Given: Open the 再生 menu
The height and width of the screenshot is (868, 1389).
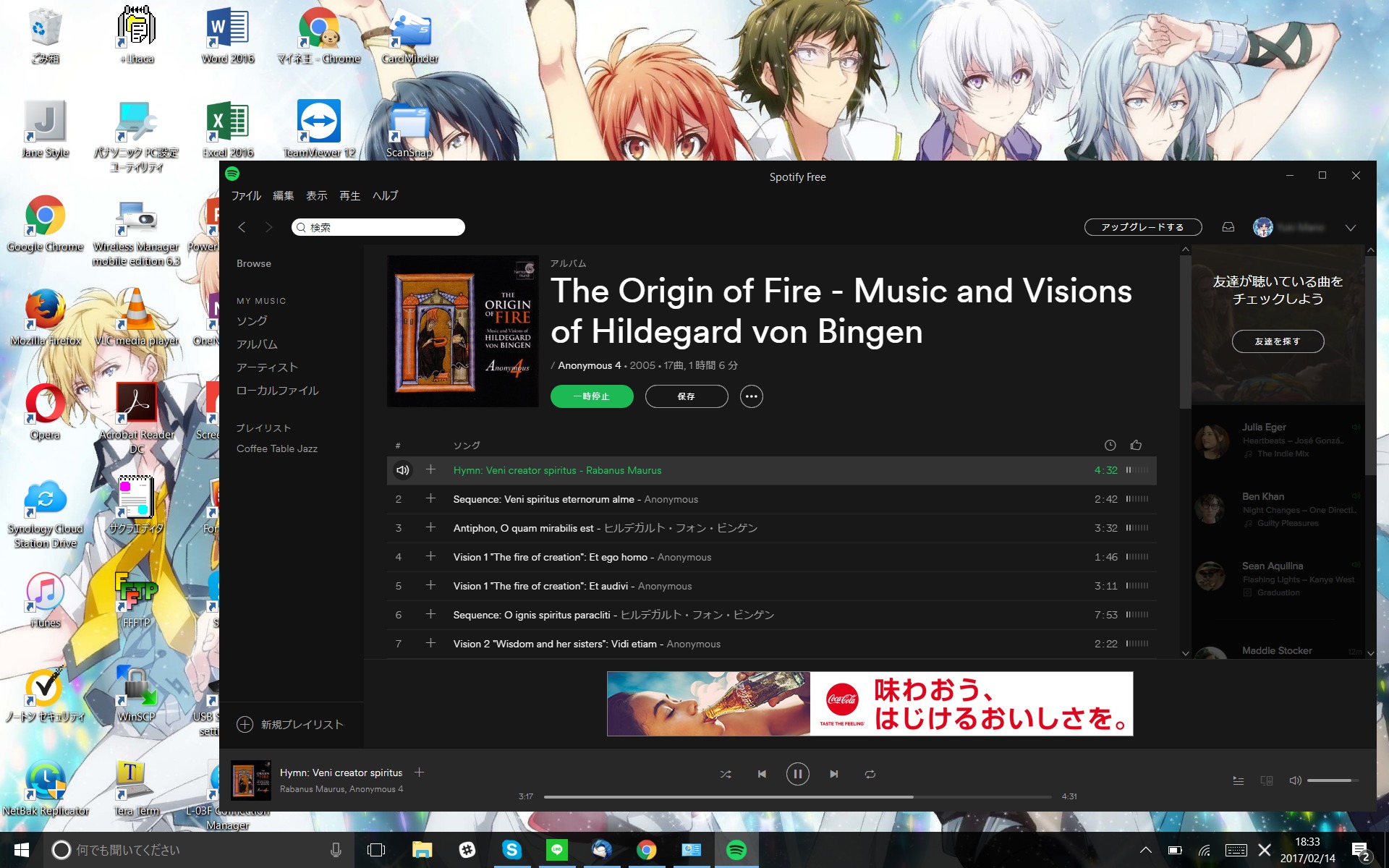Looking at the screenshot, I should click(x=349, y=196).
